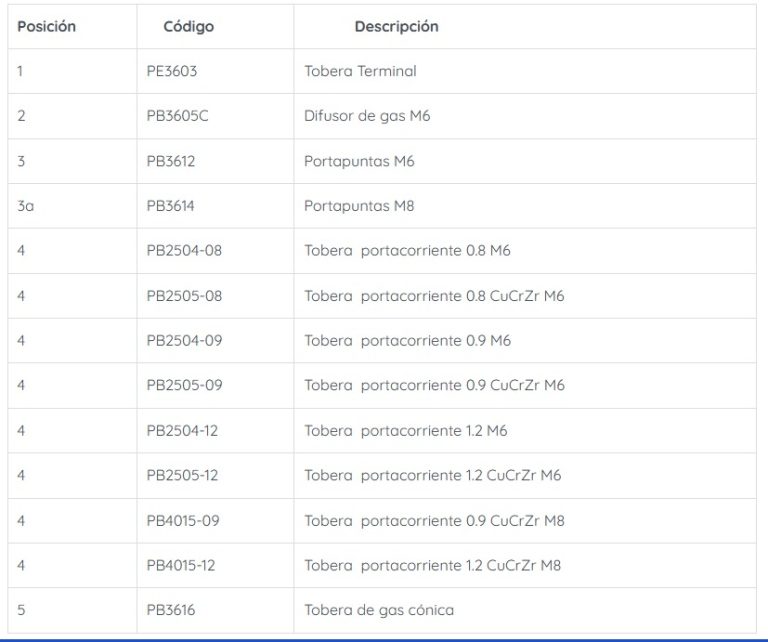
Task: Select Tobera portacorriente 0.8 CuCrZr M6
Action: click(435, 296)
